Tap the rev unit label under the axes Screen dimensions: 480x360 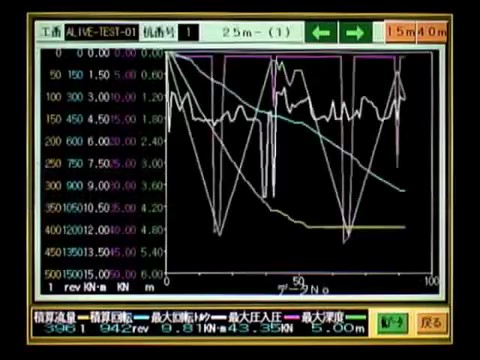click(73, 287)
